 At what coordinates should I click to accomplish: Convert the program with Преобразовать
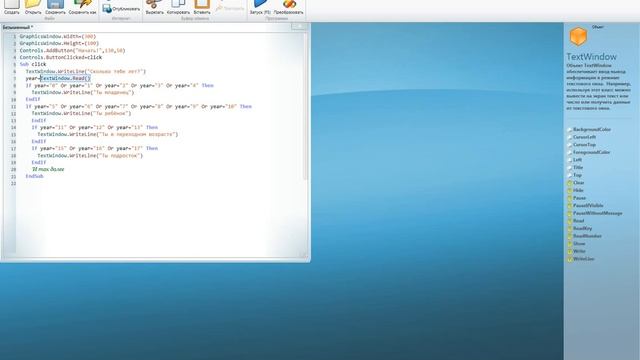[289, 7]
